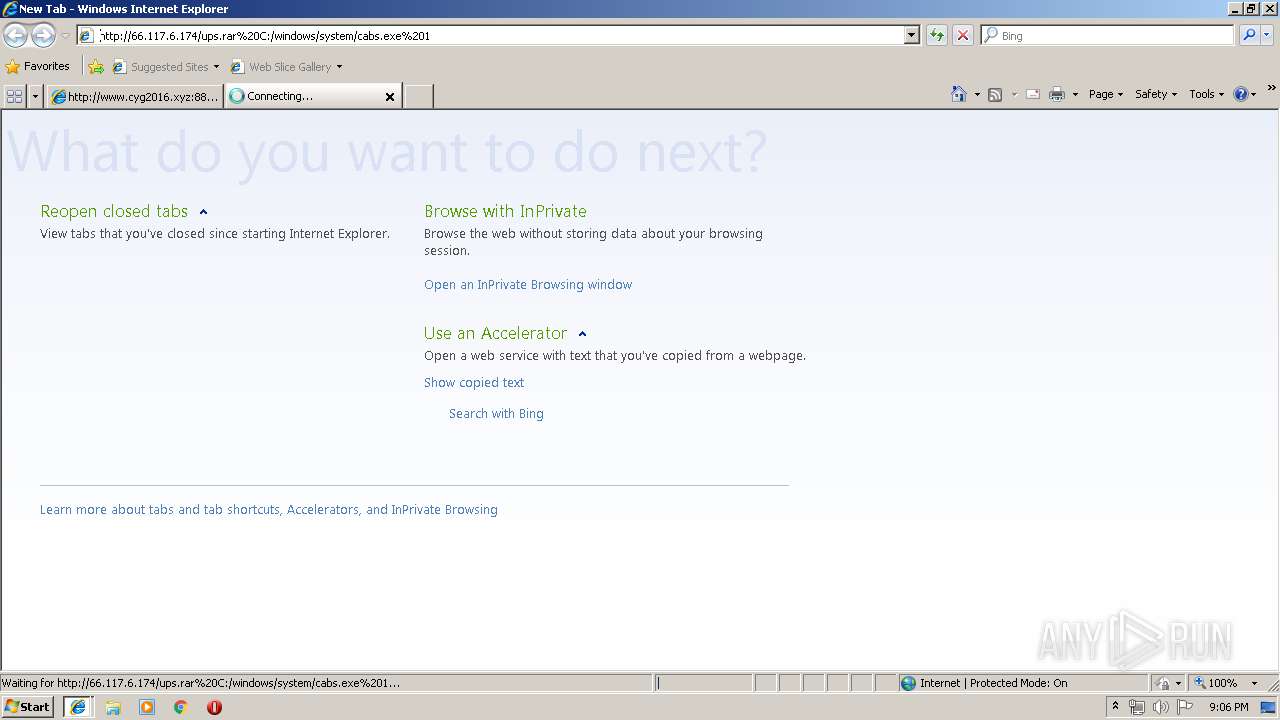Click the security lock status bar icon
This screenshot has width=1280, height=720.
1163,683
